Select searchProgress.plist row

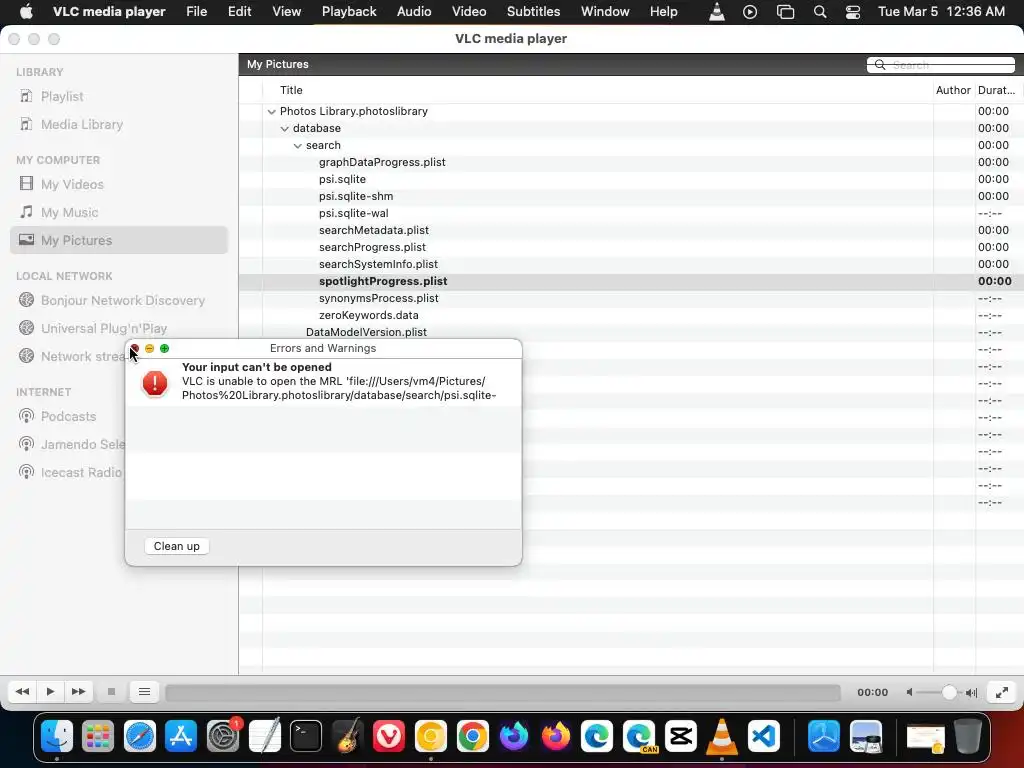click(372, 248)
